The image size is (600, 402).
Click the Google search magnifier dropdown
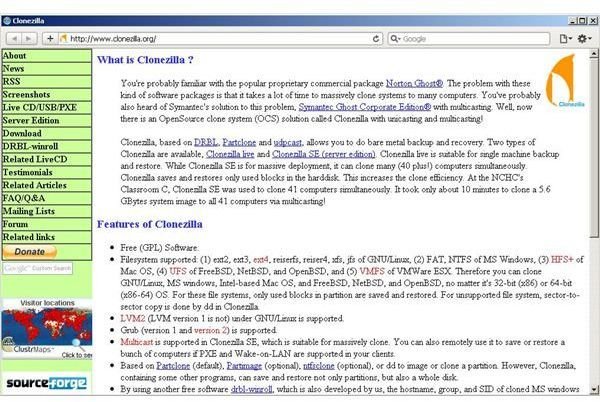pyautogui.click(x=395, y=39)
